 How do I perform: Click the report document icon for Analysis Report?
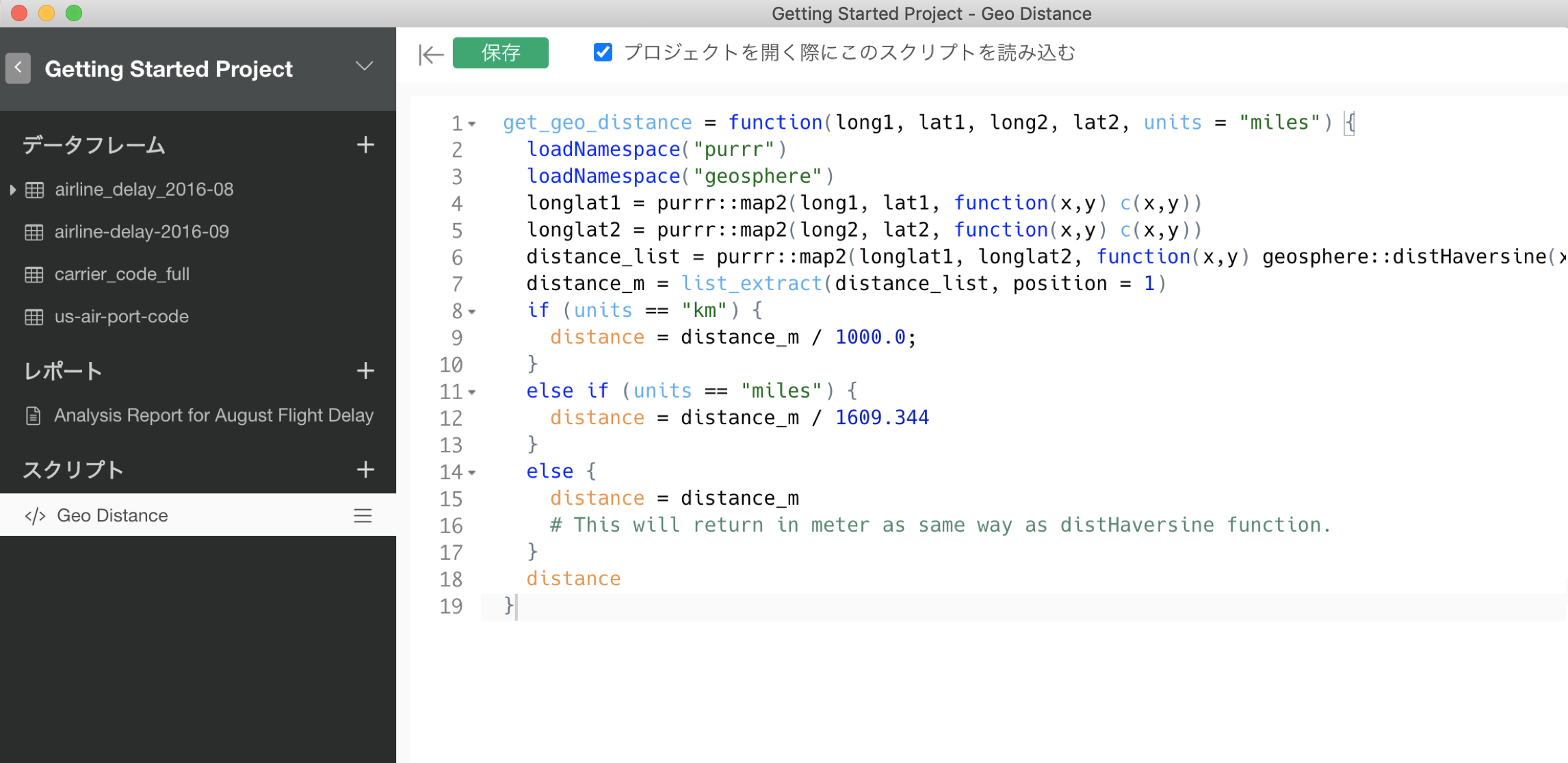tap(33, 415)
